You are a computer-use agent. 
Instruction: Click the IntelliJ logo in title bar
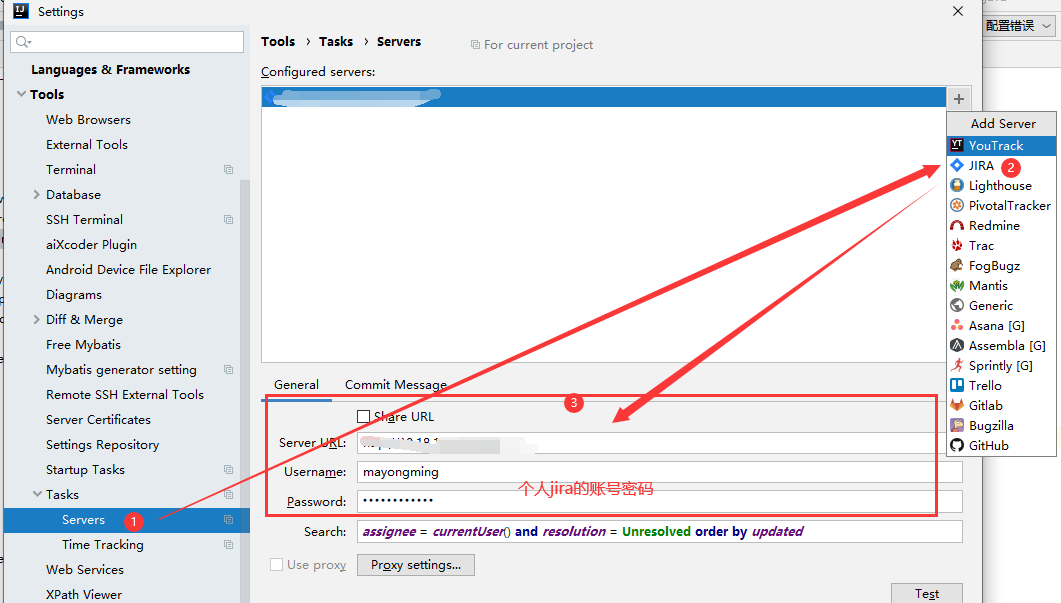pyautogui.click(x=21, y=11)
